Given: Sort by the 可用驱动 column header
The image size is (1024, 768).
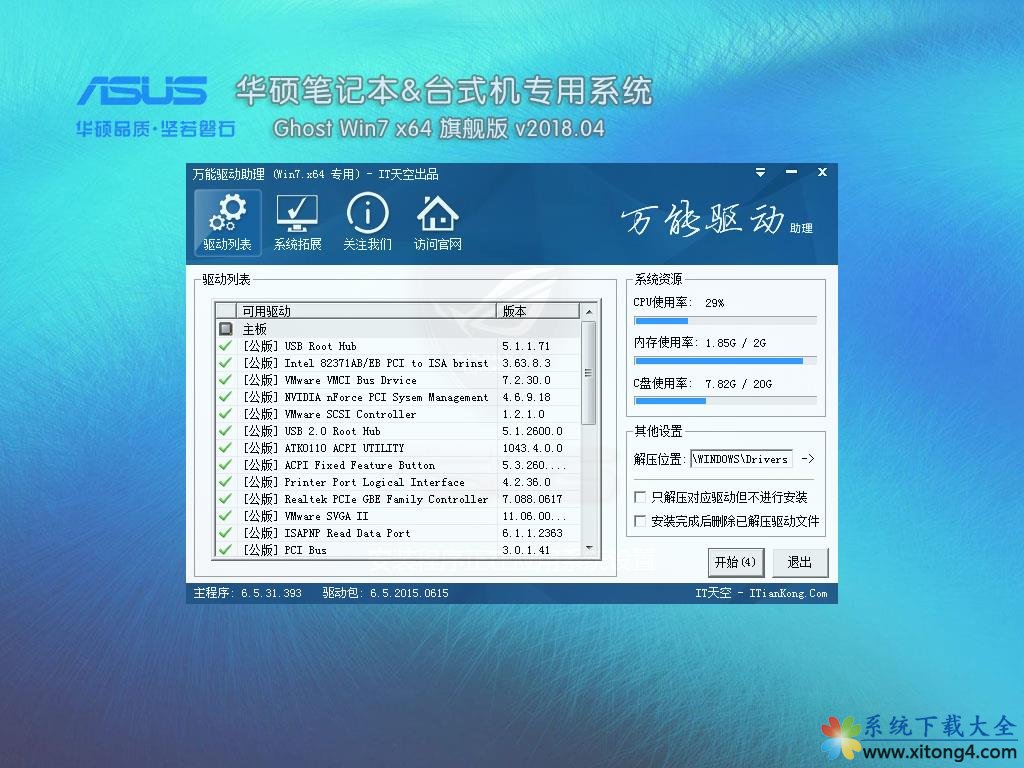Looking at the screenshot, I should (366, 311).
